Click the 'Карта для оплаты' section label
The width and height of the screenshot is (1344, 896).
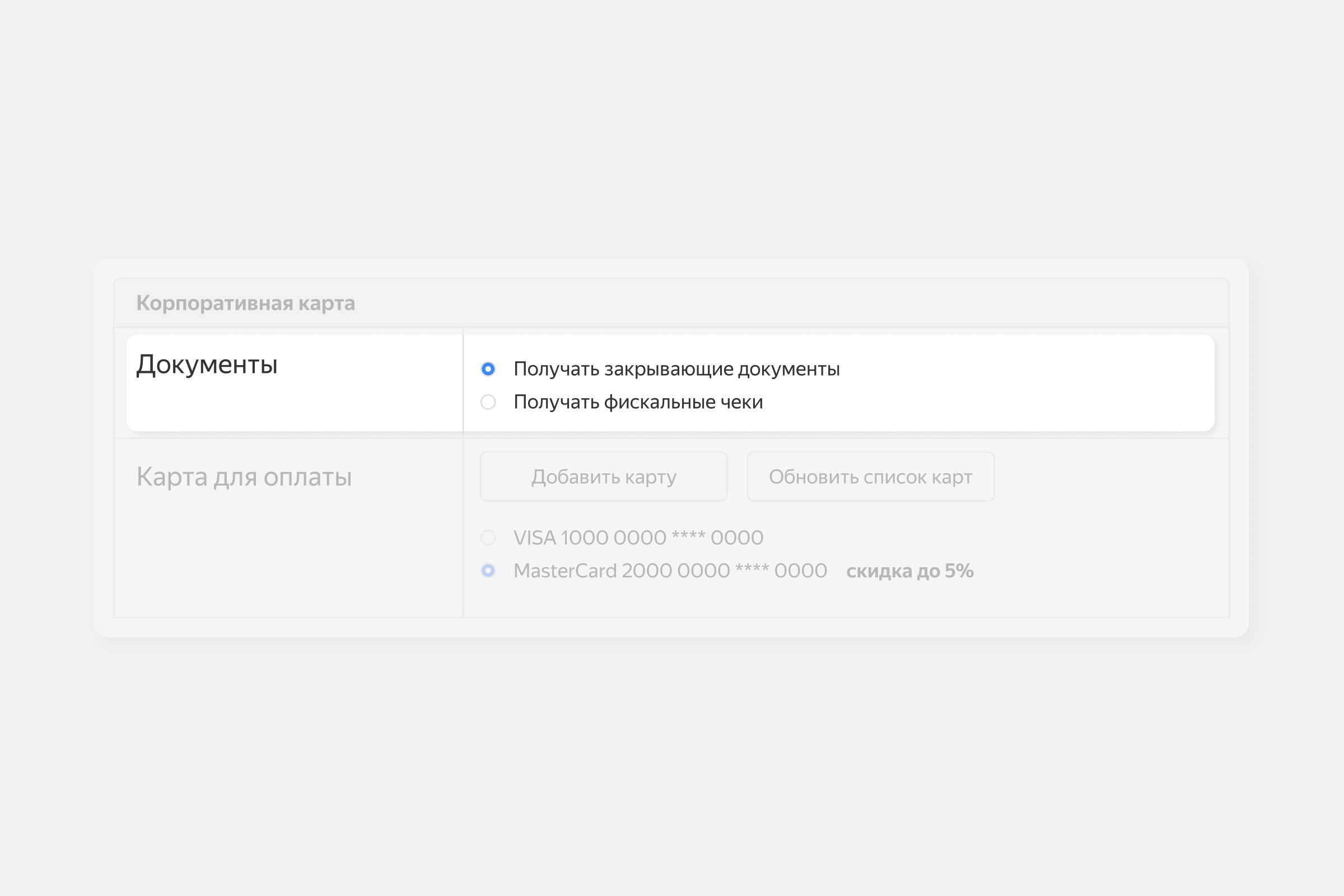pos(244,477)
